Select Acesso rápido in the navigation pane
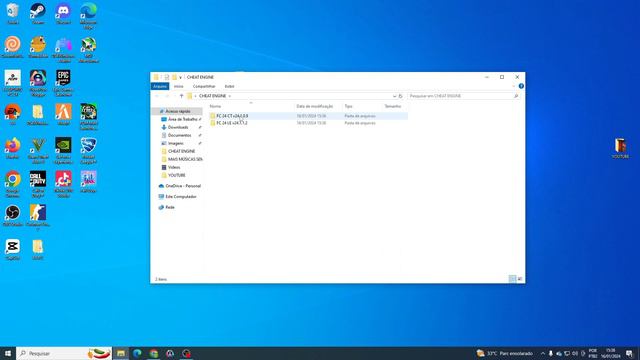The height and width of the screenshot is (360, 640). (178, 111)
